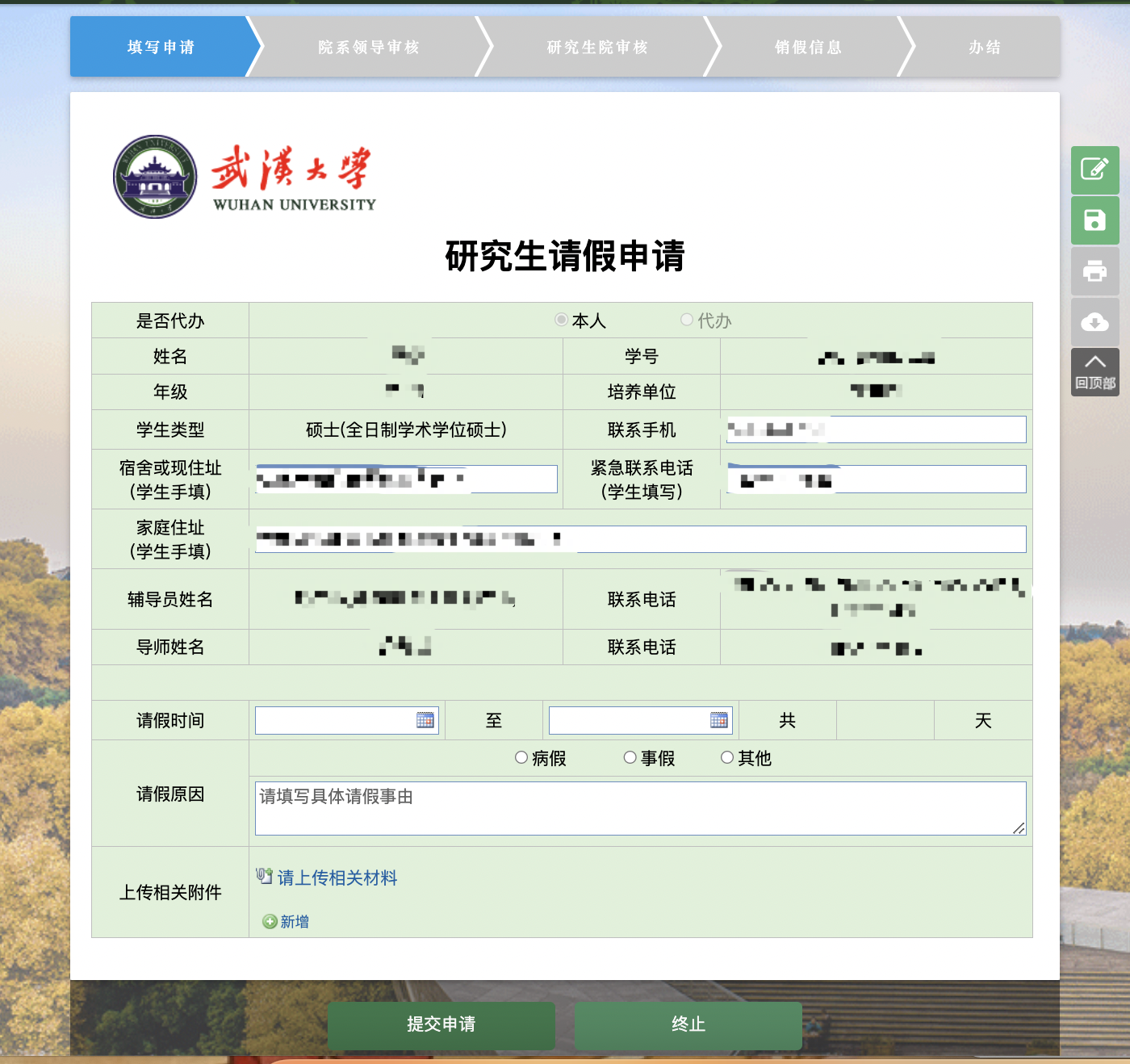Screen dimensions: 1130x1064
Task: Select the 其他 radio button
Action: tap(727, 757)
